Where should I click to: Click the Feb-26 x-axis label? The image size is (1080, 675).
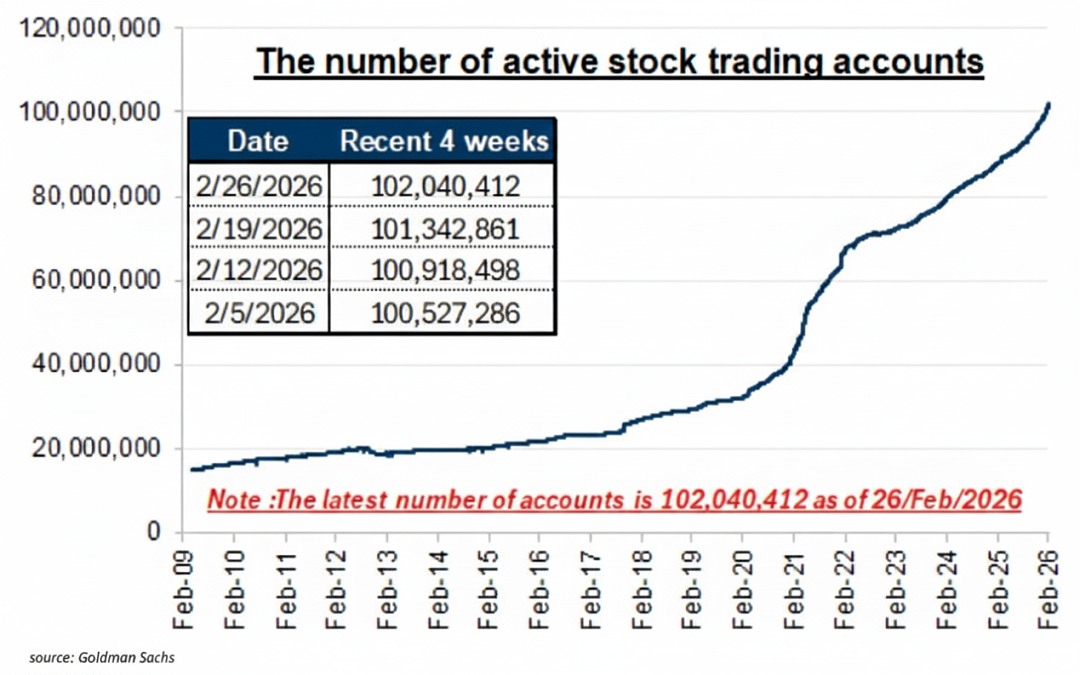(1048, 590)
